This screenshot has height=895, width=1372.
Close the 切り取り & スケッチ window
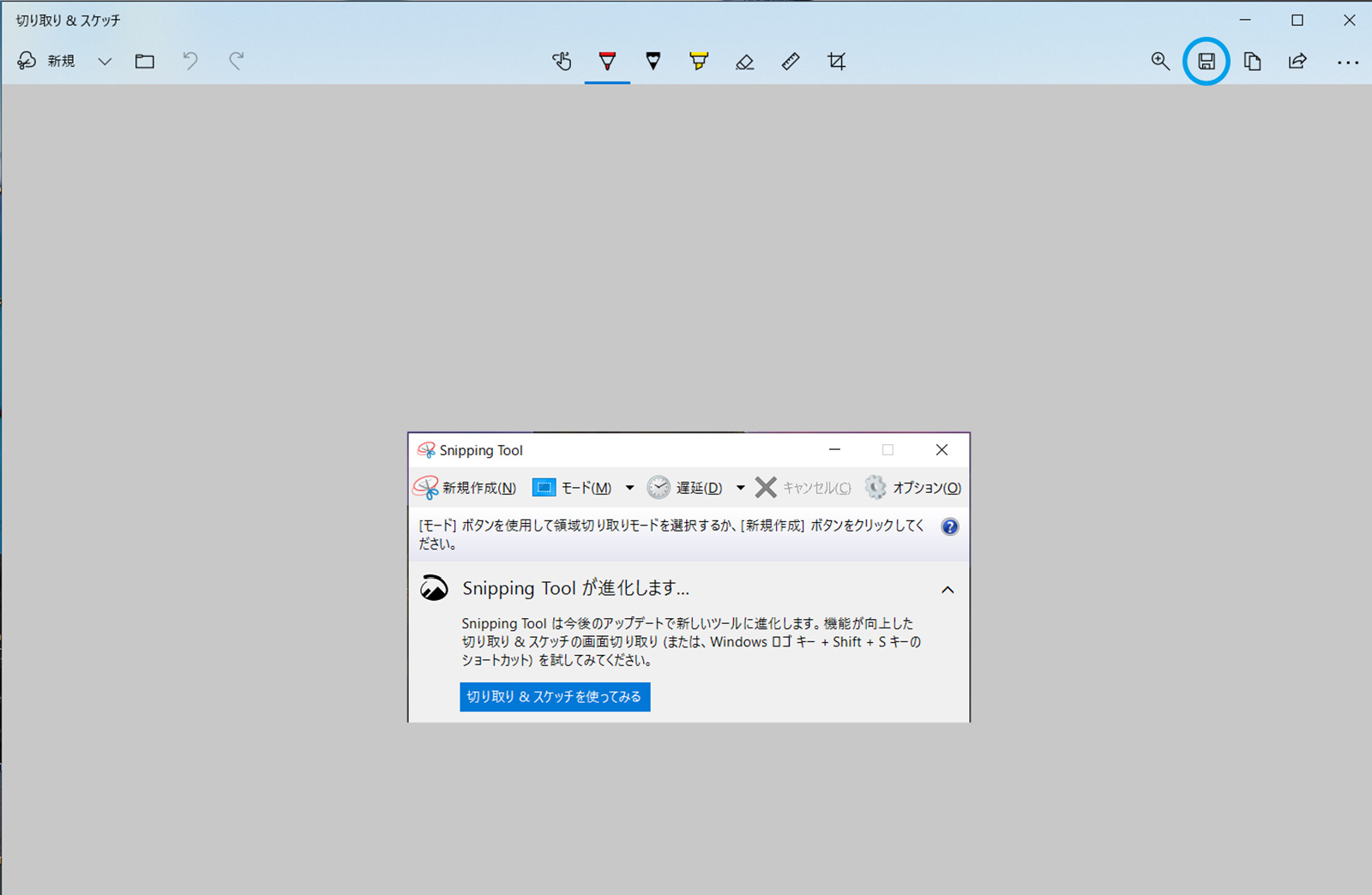point(1350,20)
